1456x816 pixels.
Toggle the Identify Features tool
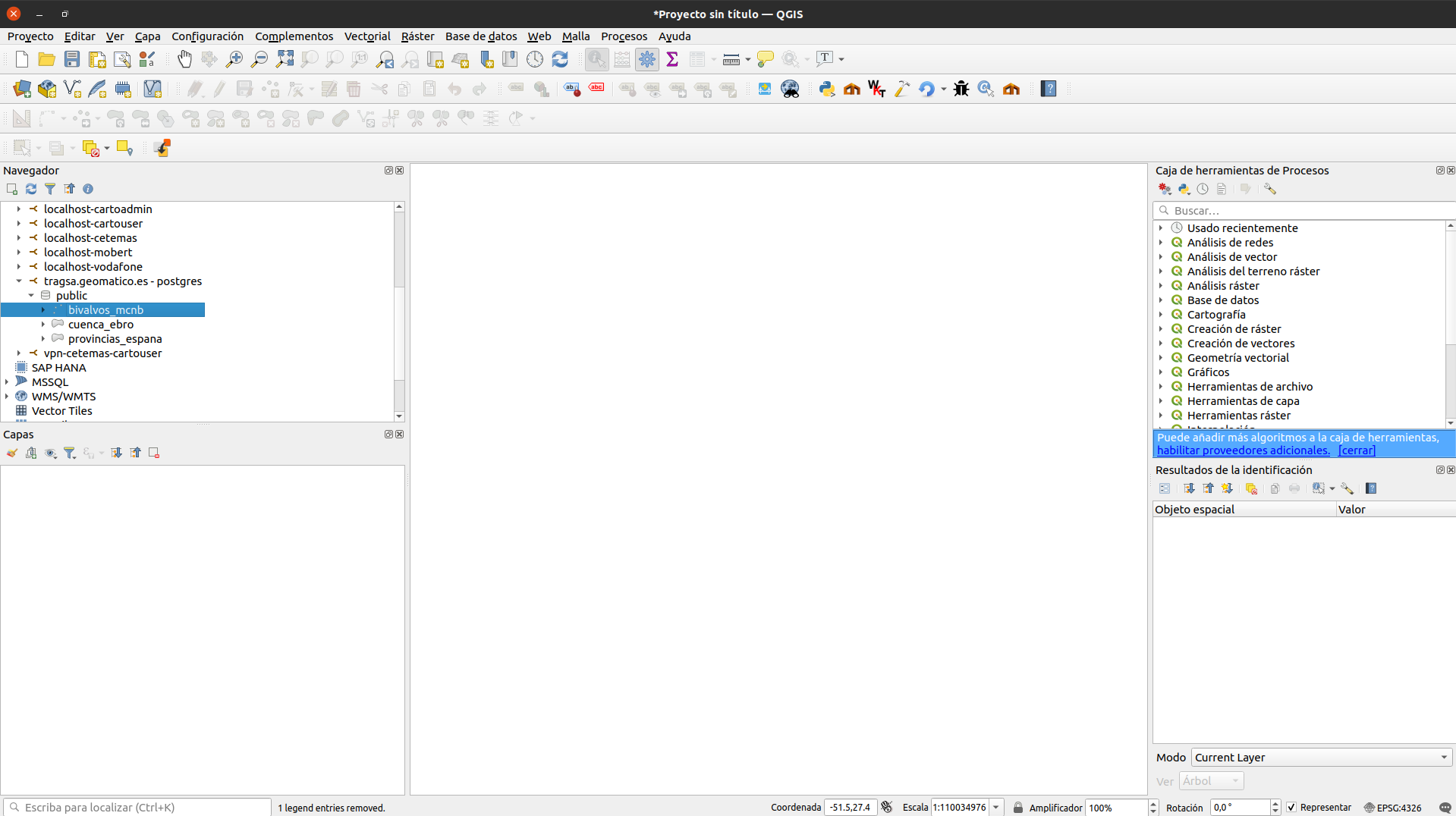point(597,59)
